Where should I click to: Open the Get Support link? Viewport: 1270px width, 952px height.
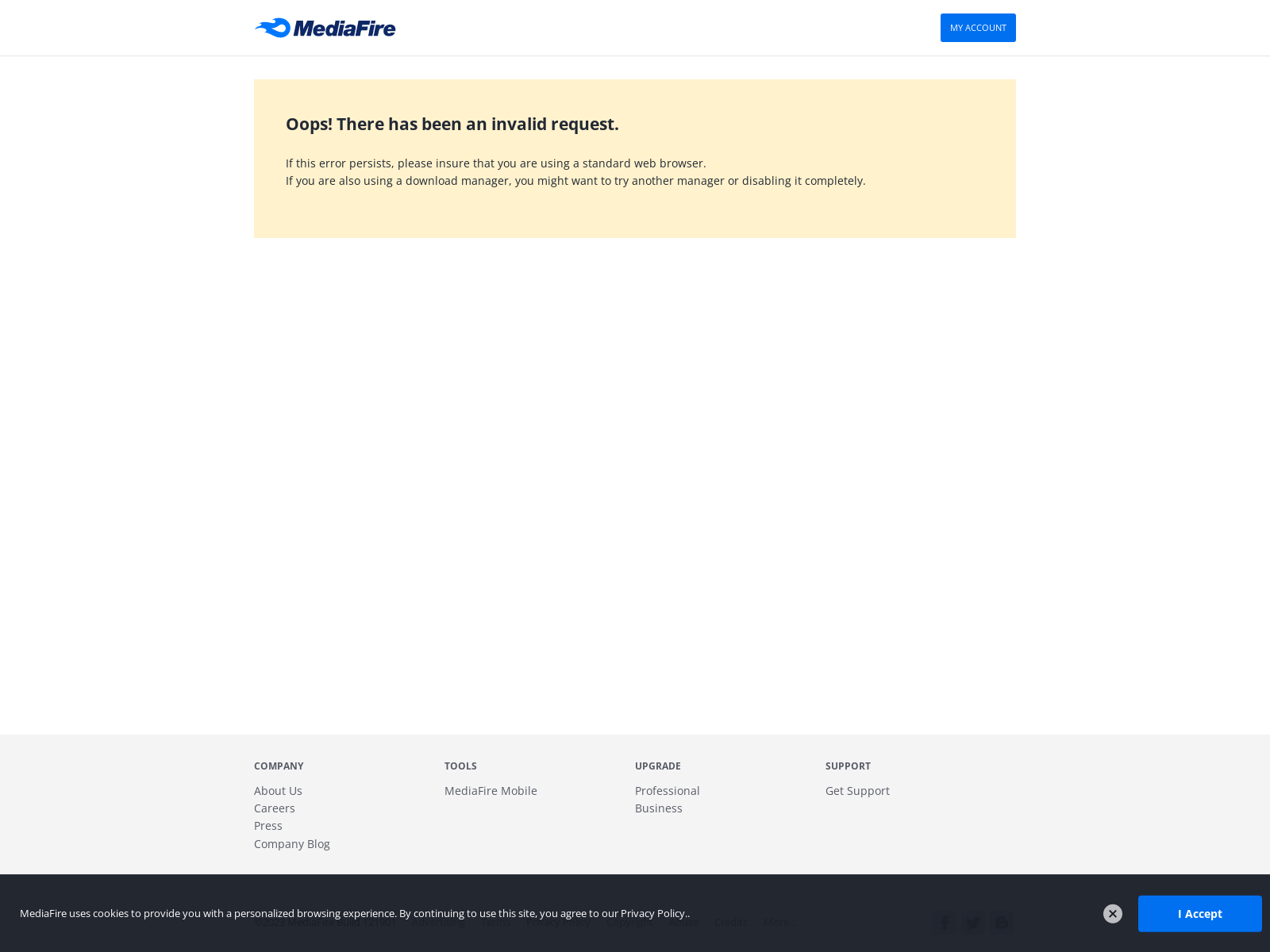click(x=857, y=791)
